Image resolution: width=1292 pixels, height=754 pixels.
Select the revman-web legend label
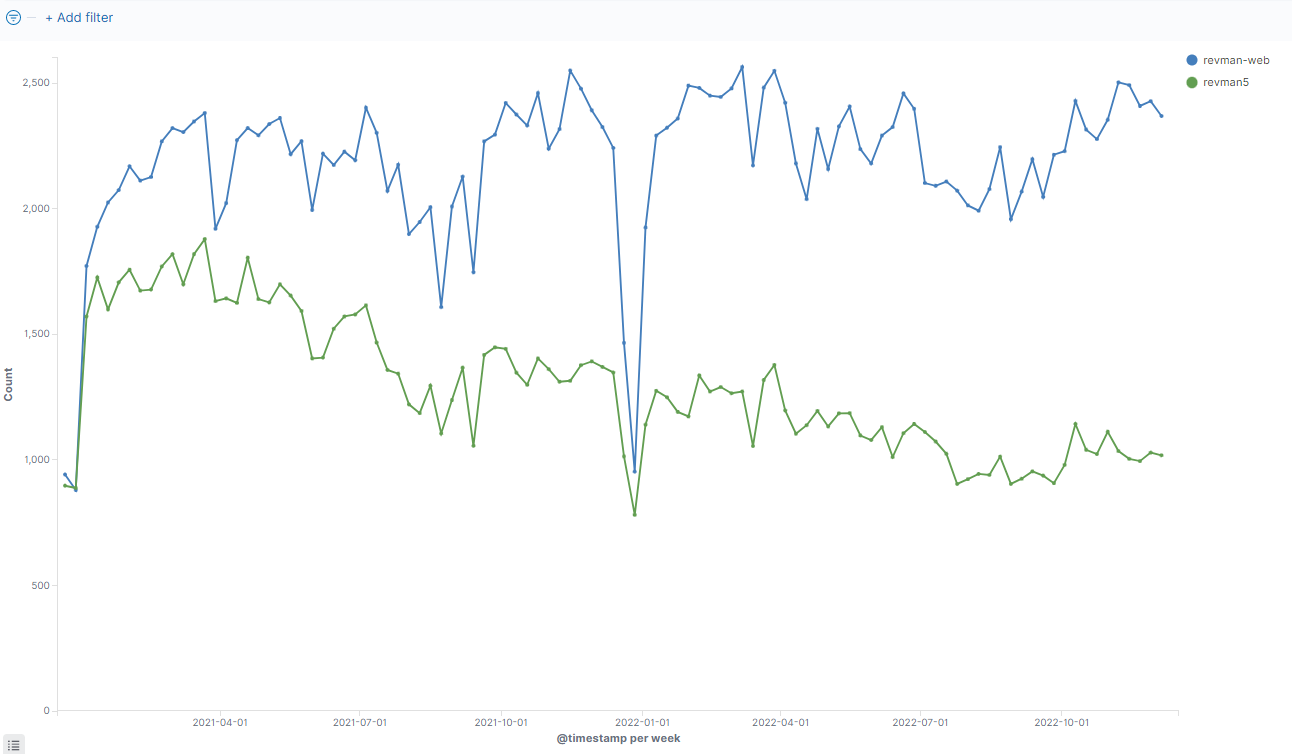point(1236,61)
